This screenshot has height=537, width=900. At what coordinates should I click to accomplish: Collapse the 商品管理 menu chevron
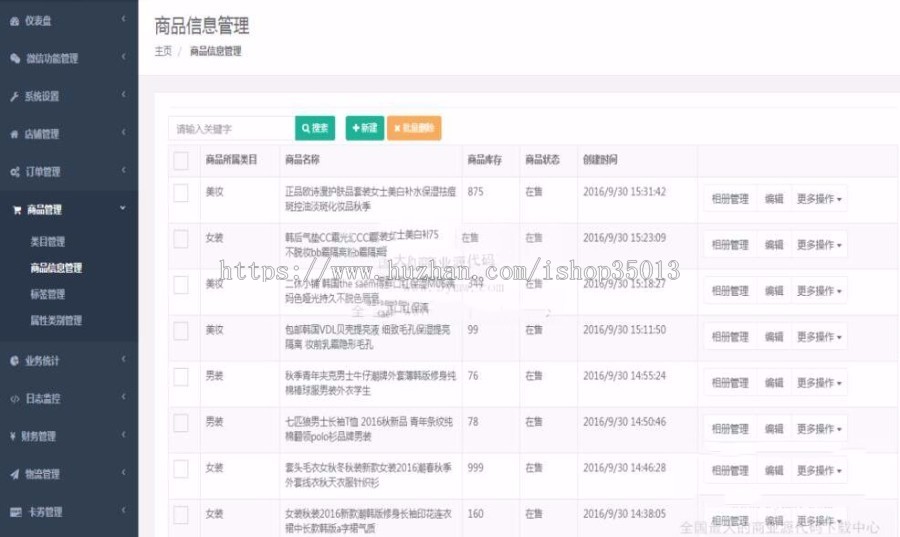pos(123,208)
